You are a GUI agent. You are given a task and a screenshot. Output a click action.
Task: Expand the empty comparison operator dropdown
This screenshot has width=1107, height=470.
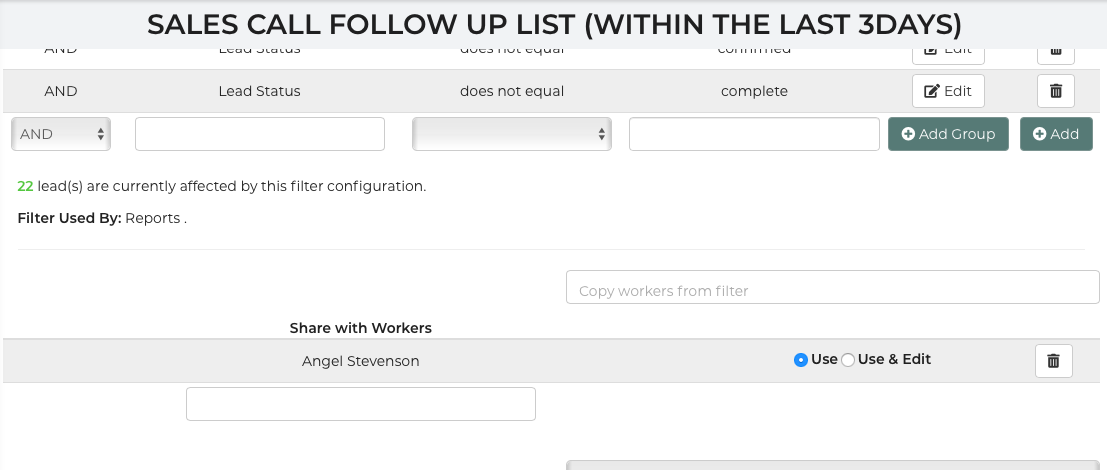pyautogui.click(x=511, y=134)
